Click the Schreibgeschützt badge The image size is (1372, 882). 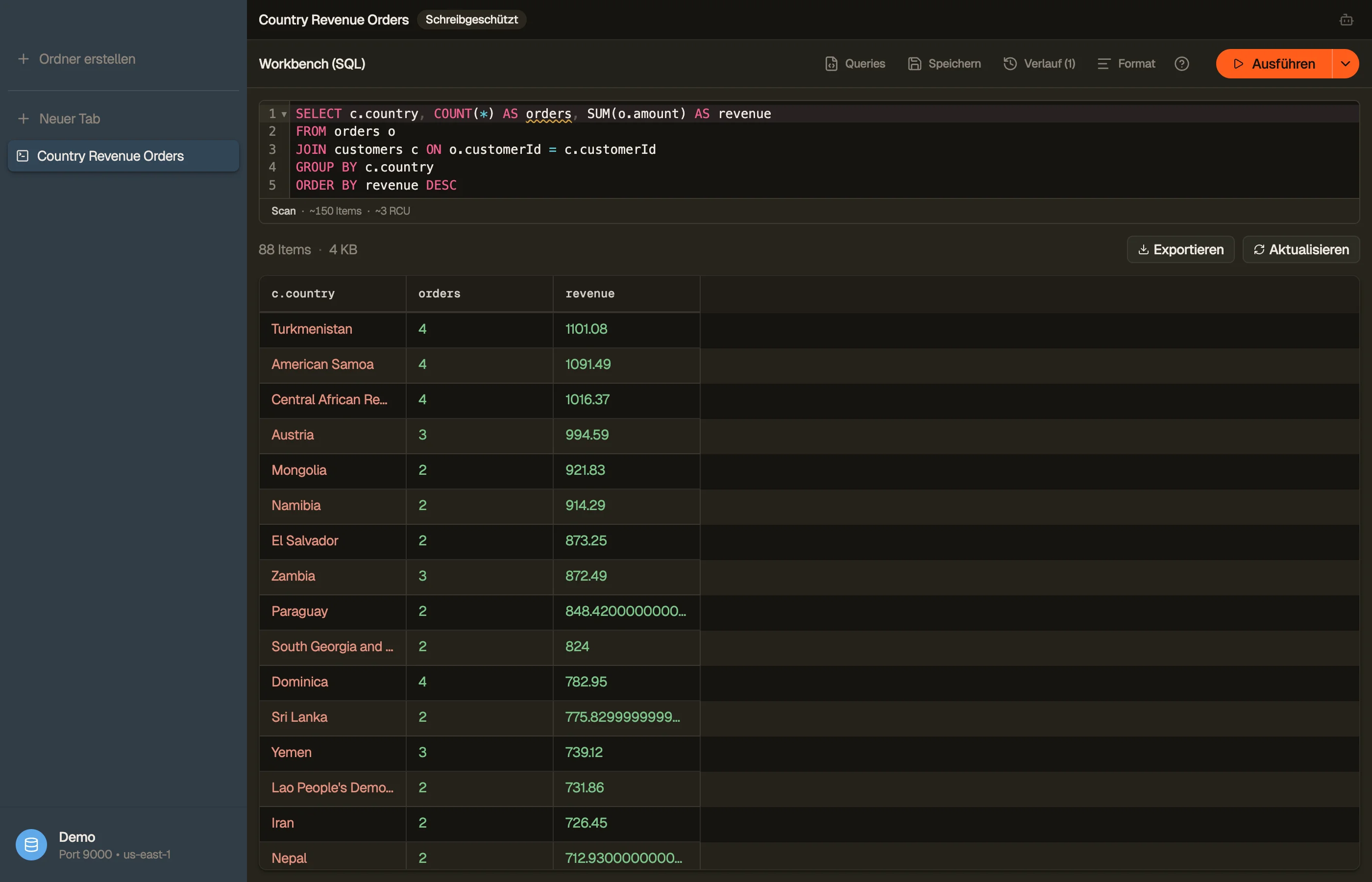coord(472,20)
